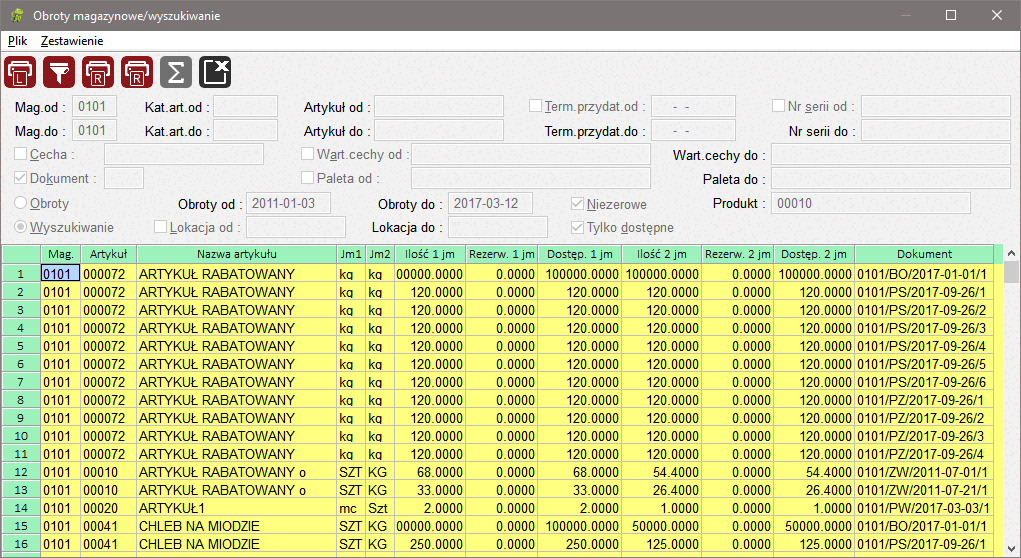Click the scrollbar up arrow of table
Screen dimensions: 1021x558
[x=1011, y=254]
